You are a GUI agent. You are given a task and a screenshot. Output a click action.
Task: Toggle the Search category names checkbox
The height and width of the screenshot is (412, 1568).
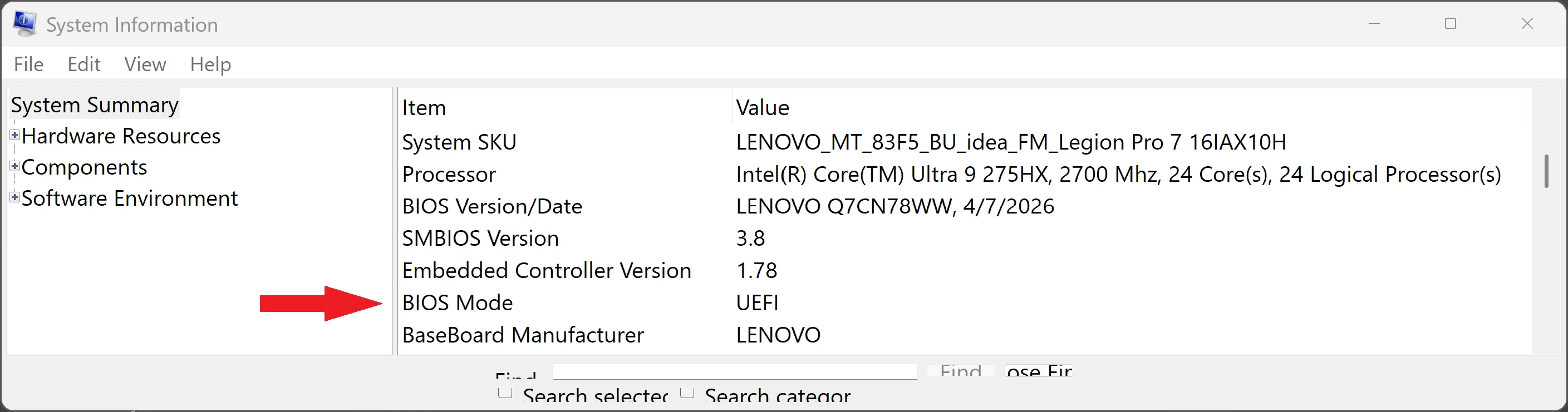pos(687,393)
